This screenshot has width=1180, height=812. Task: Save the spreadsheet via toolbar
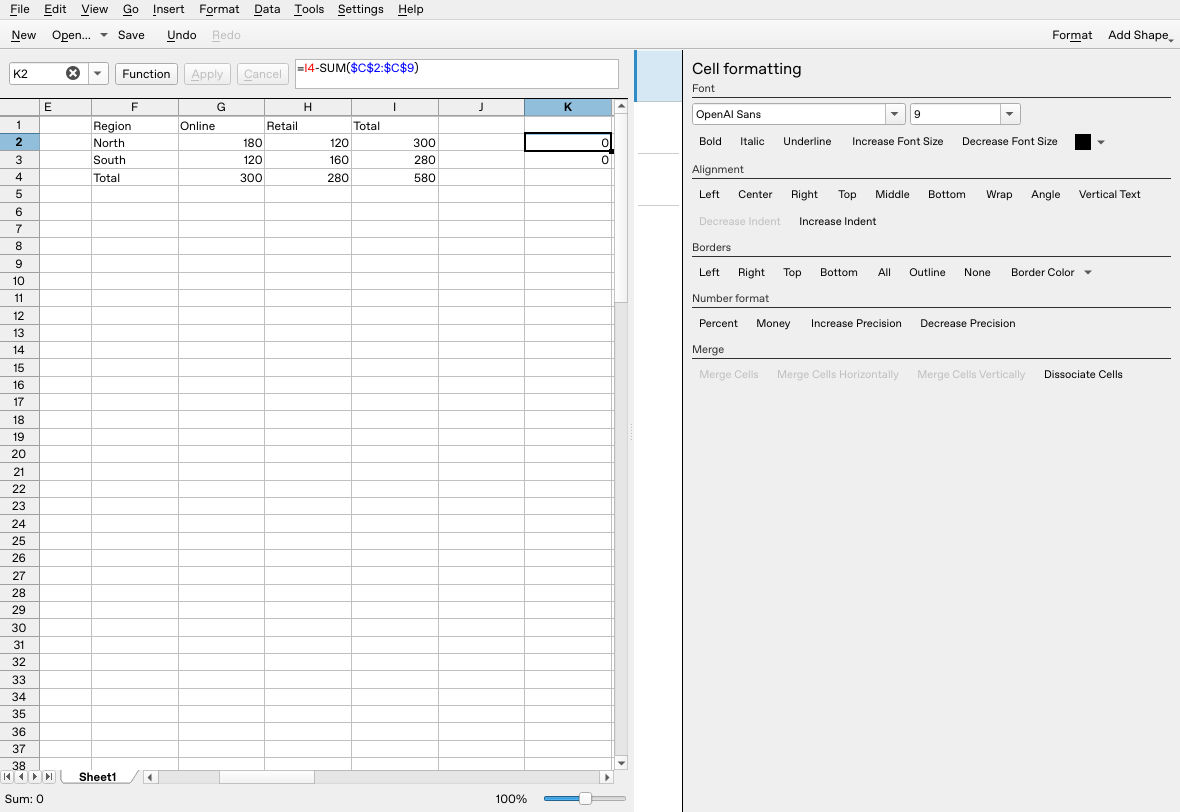[x=131, y=35]
